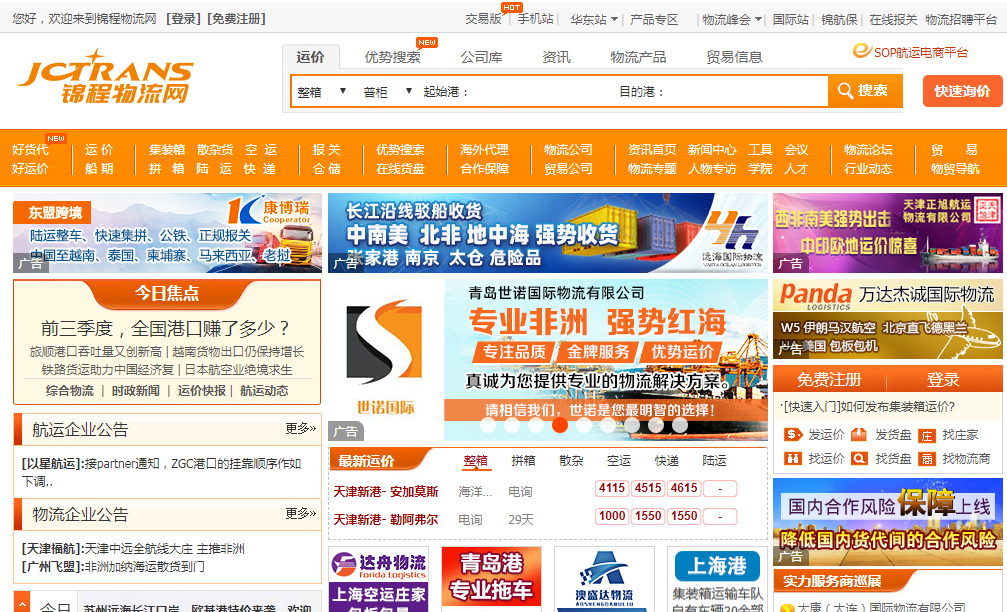The image size is (1007, 612).
Task: Click the 快速询价 quick quote button
Action: (x=962, y=90)
